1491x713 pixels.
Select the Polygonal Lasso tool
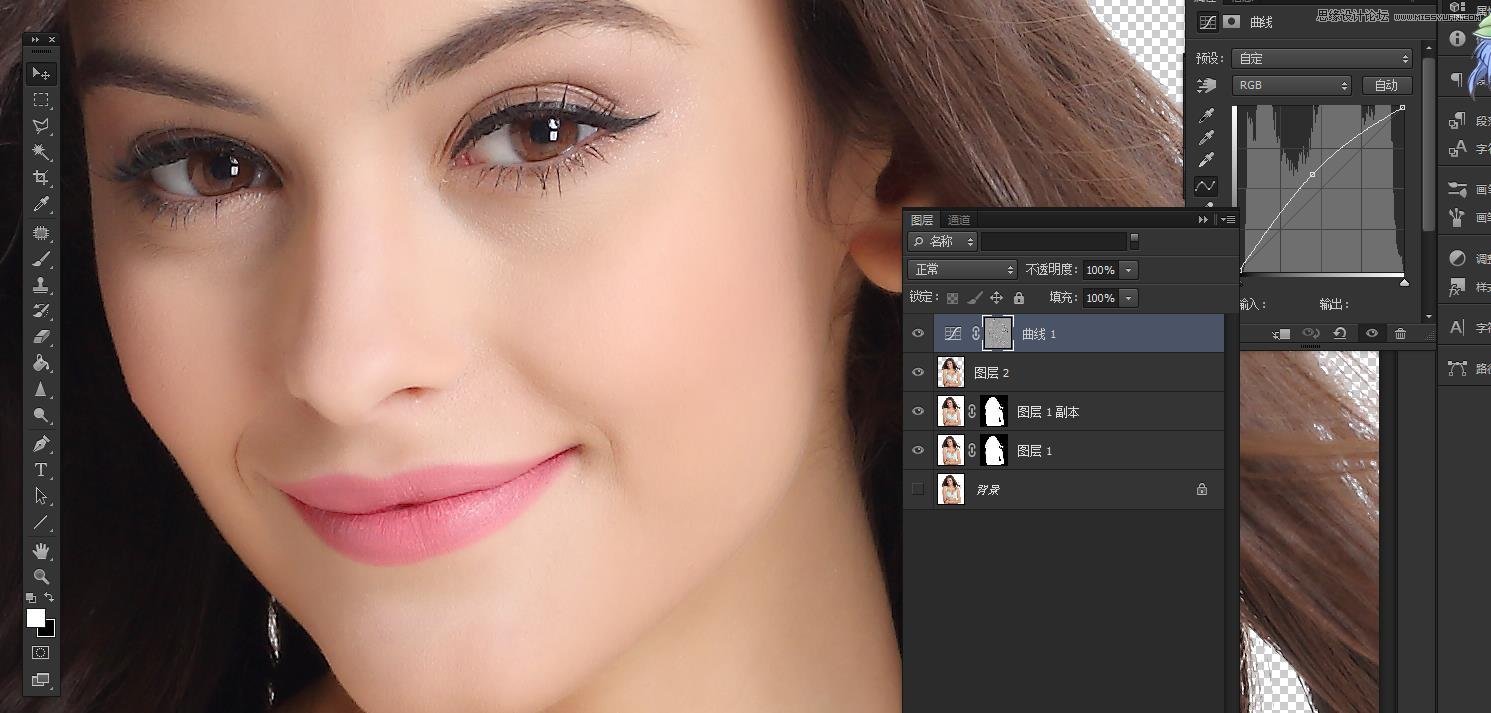(x=41, y=126)
